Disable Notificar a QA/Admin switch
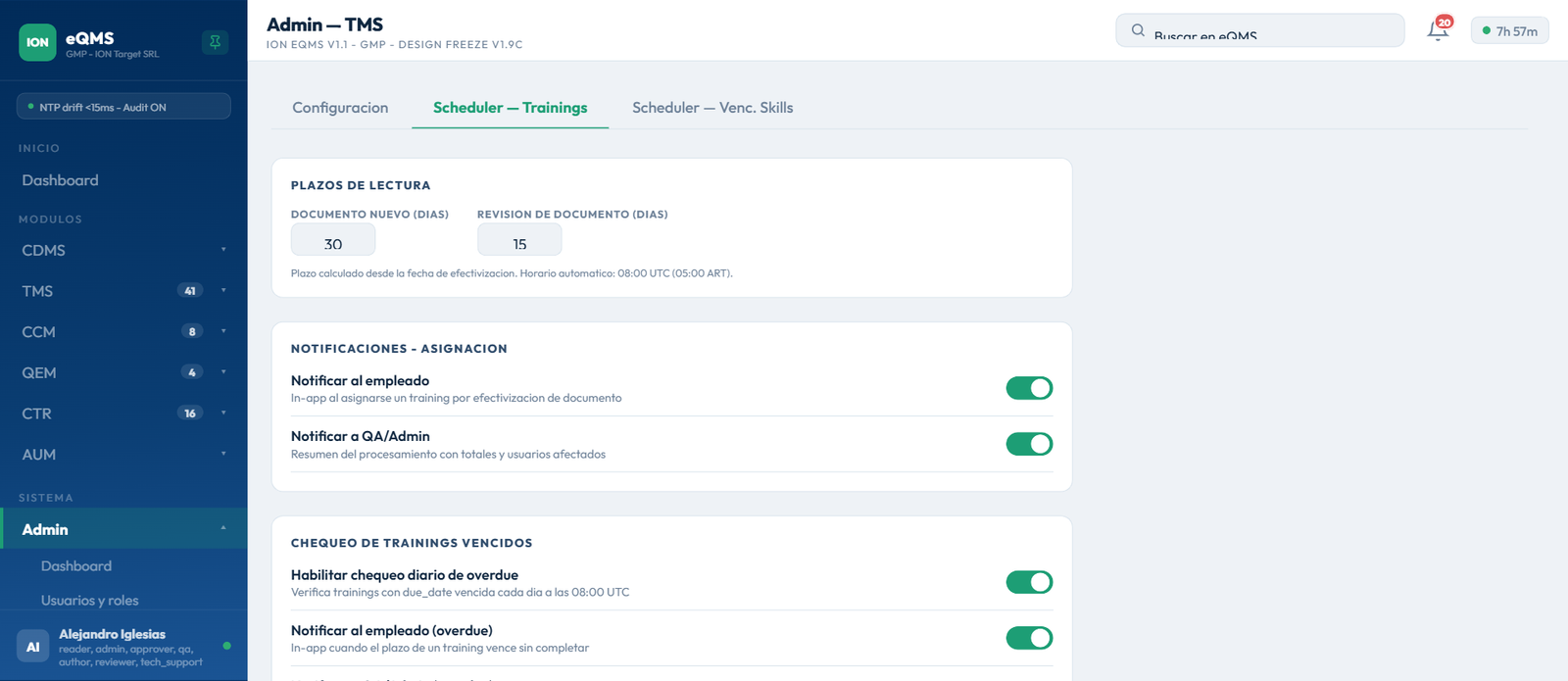This screenshot has width=1568, height=681. [x=1029, y=444]
